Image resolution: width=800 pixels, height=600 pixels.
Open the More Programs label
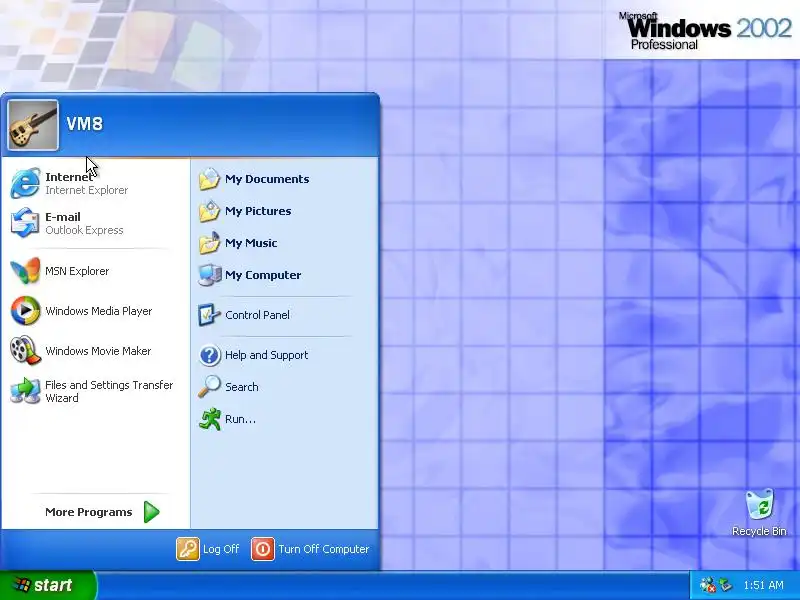tap(89, 512)
